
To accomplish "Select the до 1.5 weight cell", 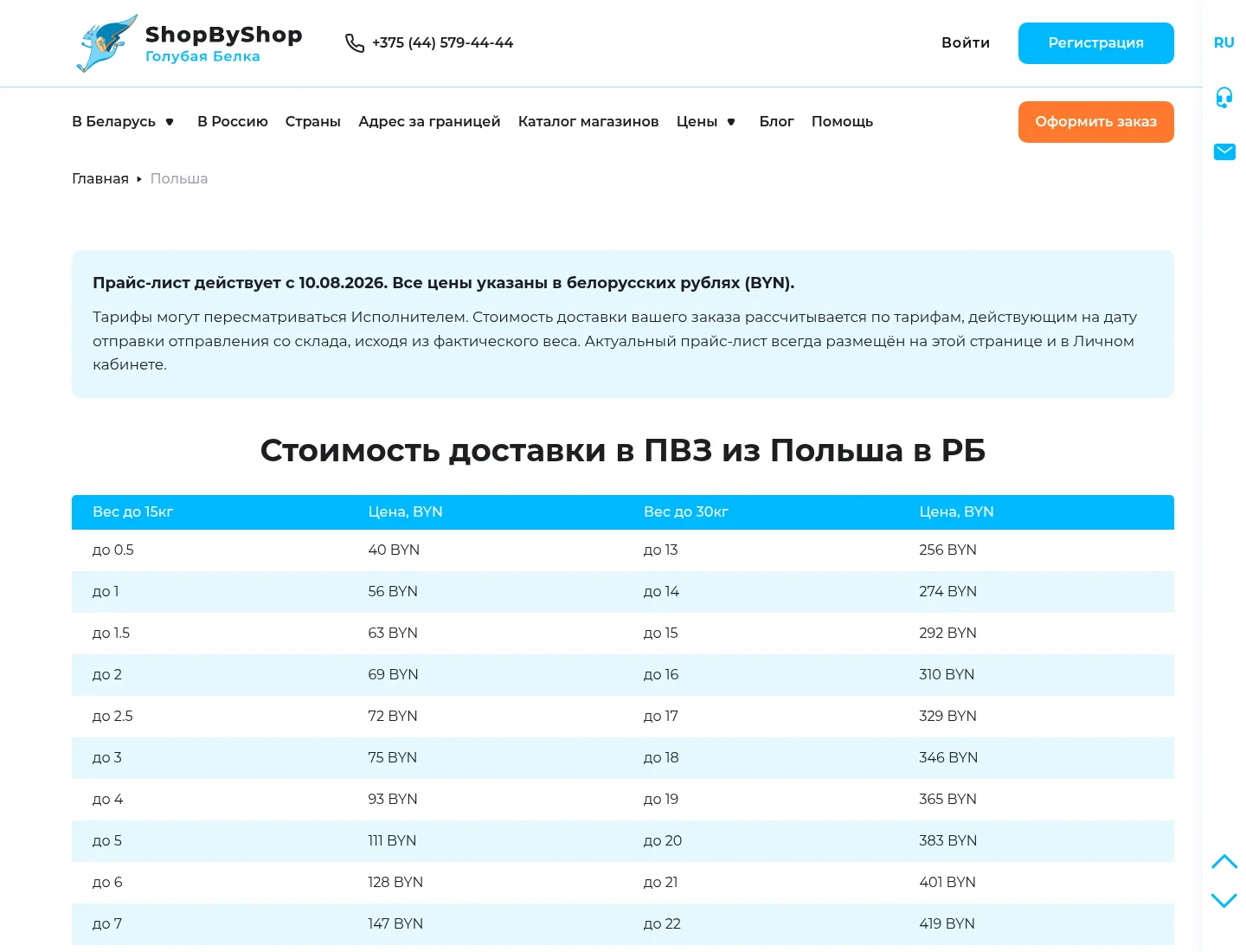I will [x=111, y=634].
